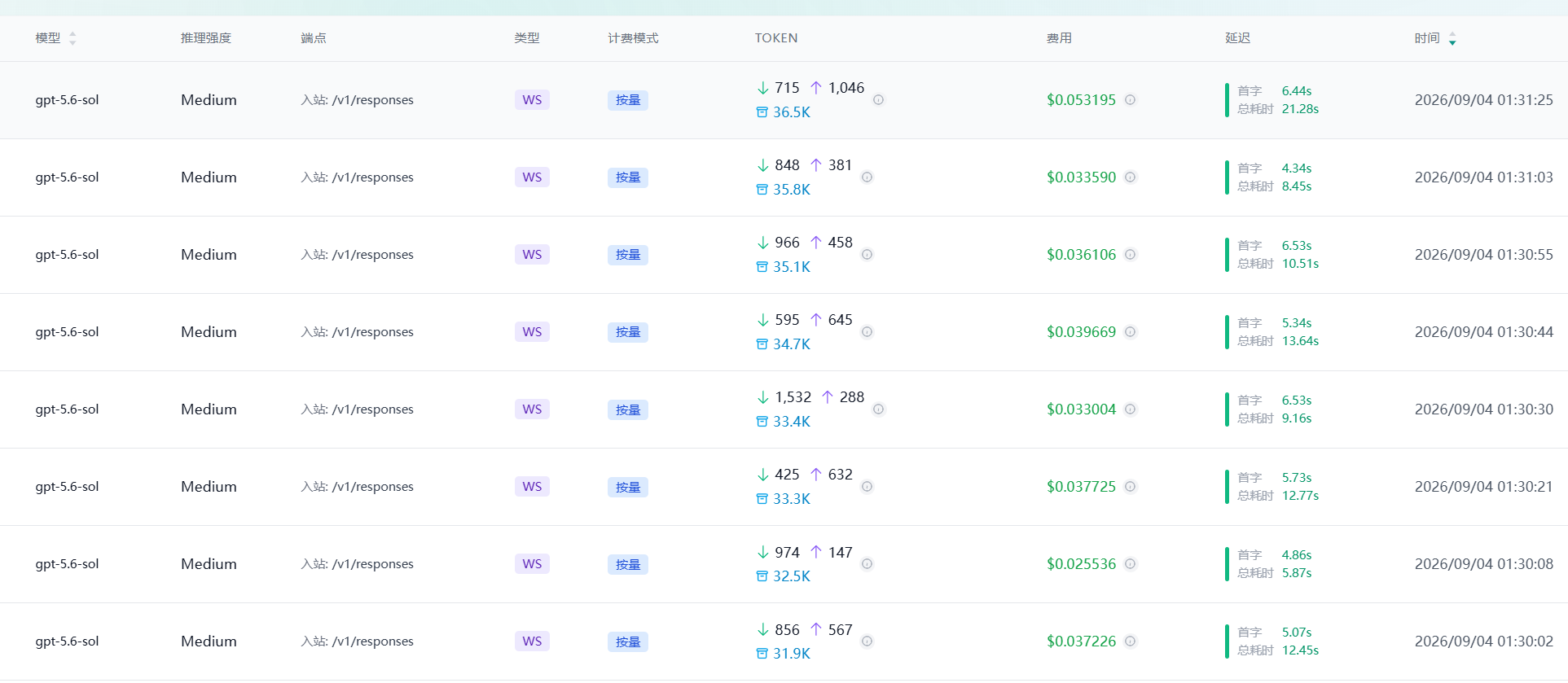
Task: Click token info icon beside 1,532 / 288
Action: (879, 409)
